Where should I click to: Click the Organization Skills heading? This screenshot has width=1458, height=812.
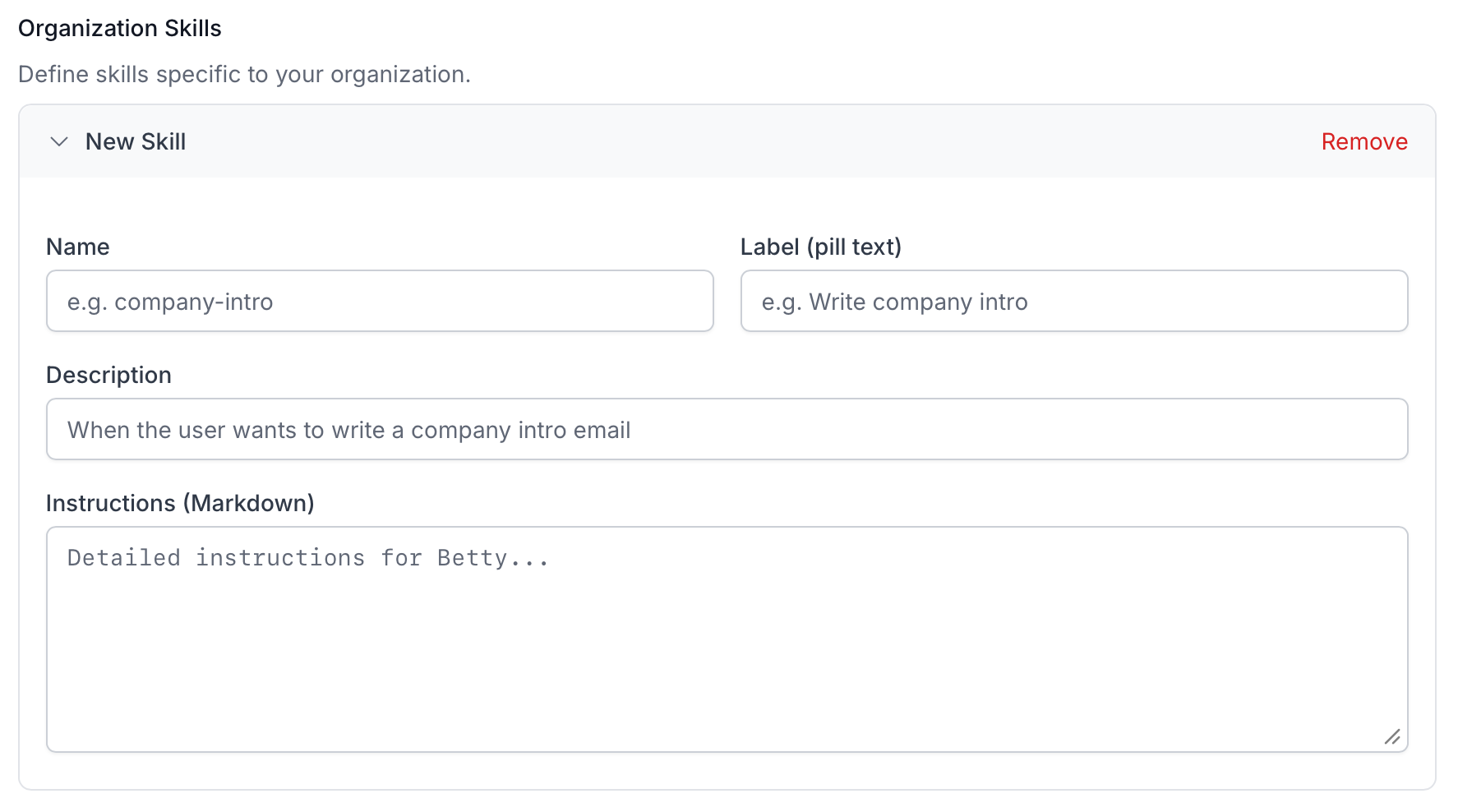[x=120, y=28]
